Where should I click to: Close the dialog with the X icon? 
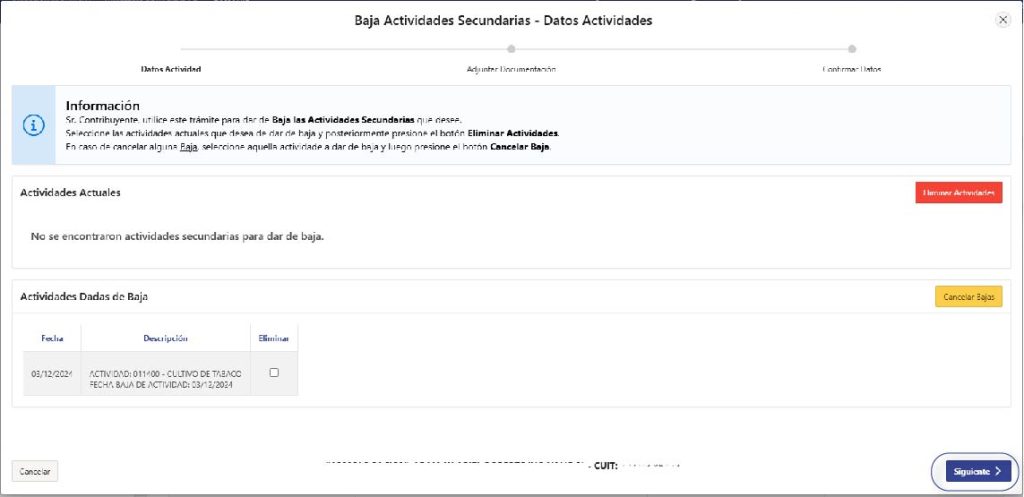tap(1003, 20)
